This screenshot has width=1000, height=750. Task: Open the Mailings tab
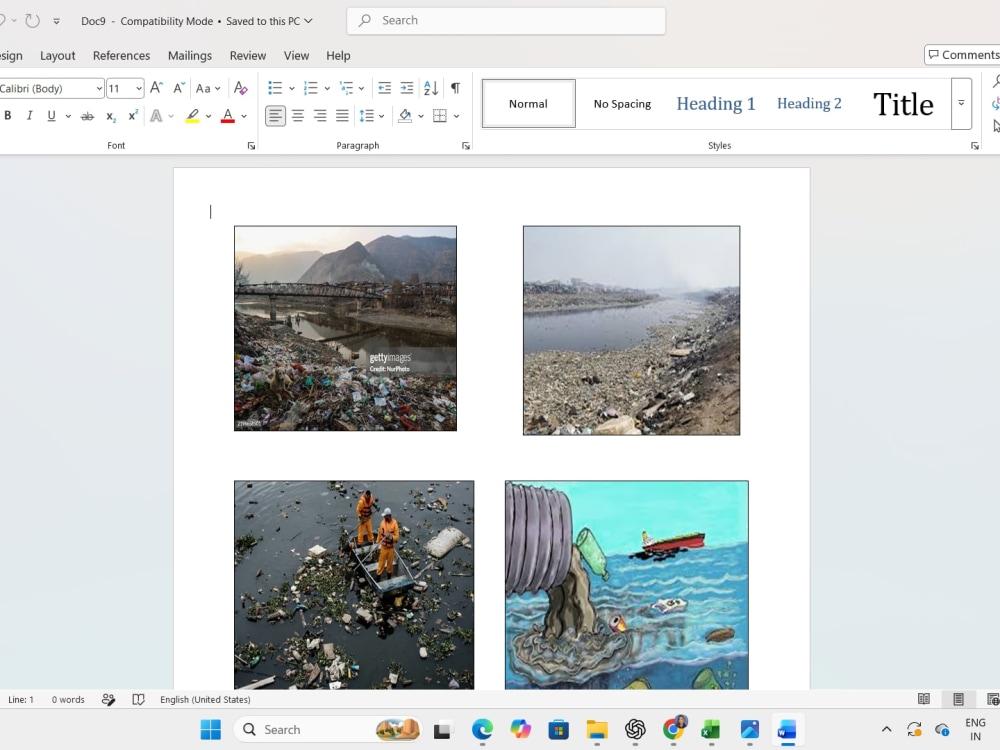tap(189, 55)
